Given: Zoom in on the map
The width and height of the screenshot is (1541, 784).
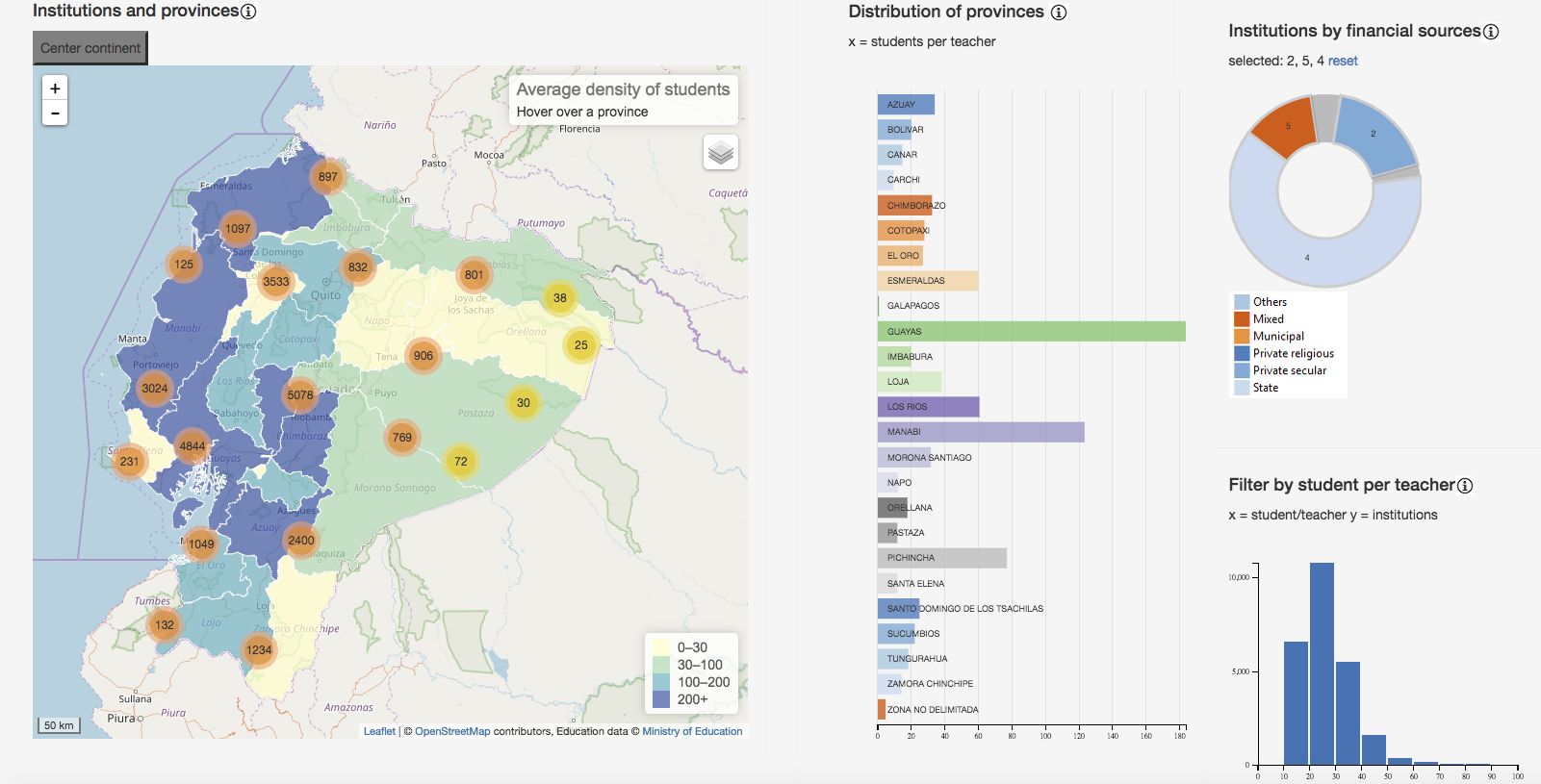Looking at the screenshot, I should 55,89.
